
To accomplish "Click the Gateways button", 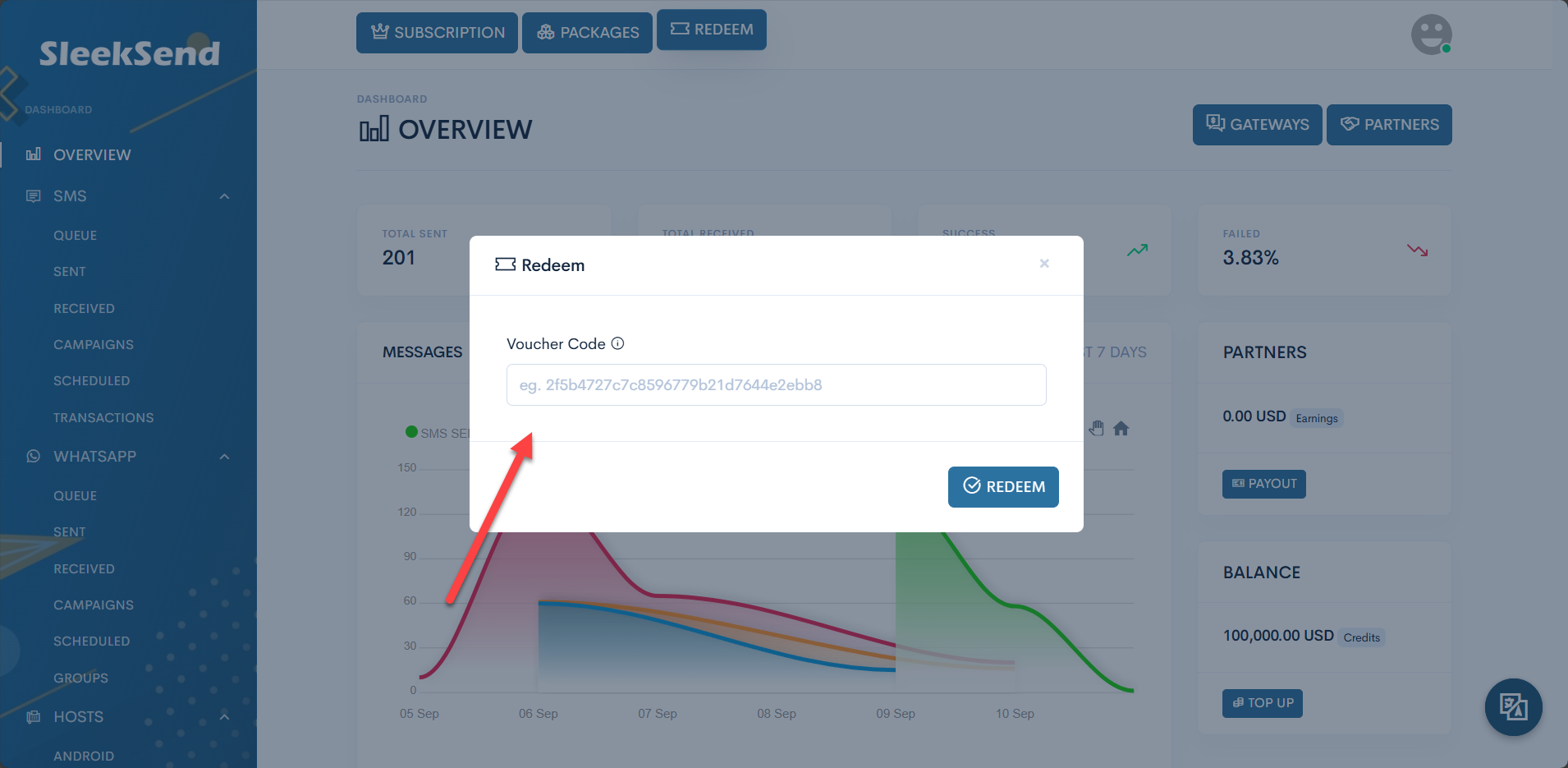I will 1257,125.
